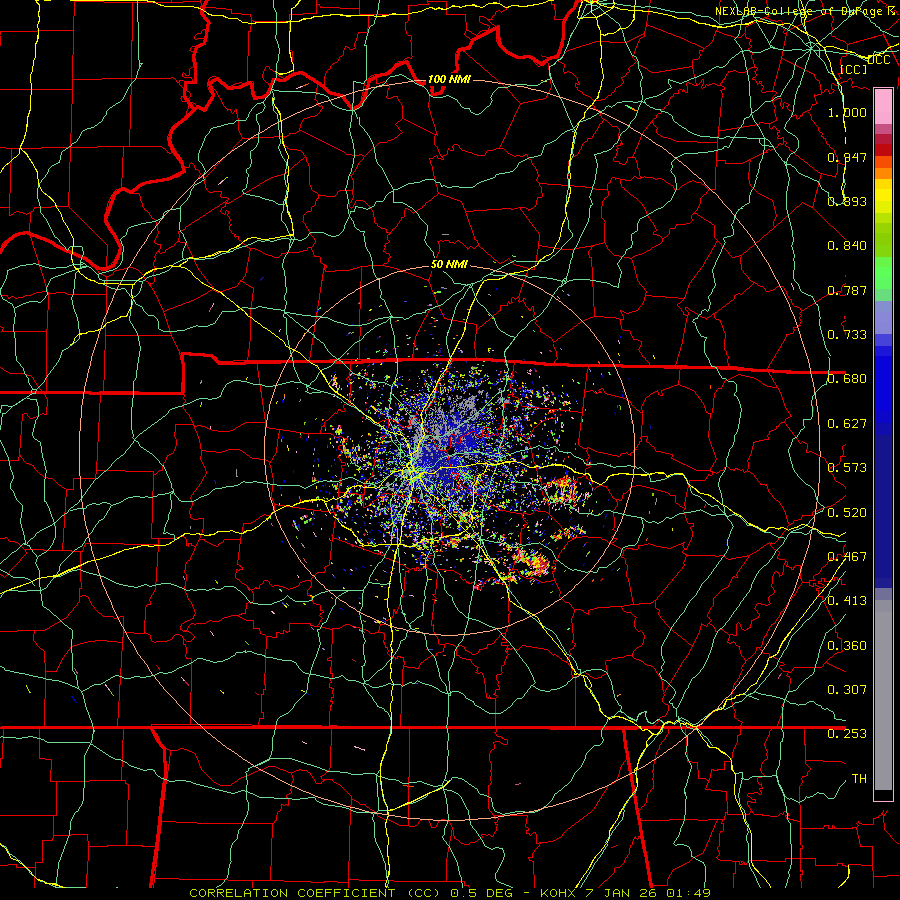Select the 0.360 legend value
This screenshot has width=900, height=900.
[x=847, y=646]
